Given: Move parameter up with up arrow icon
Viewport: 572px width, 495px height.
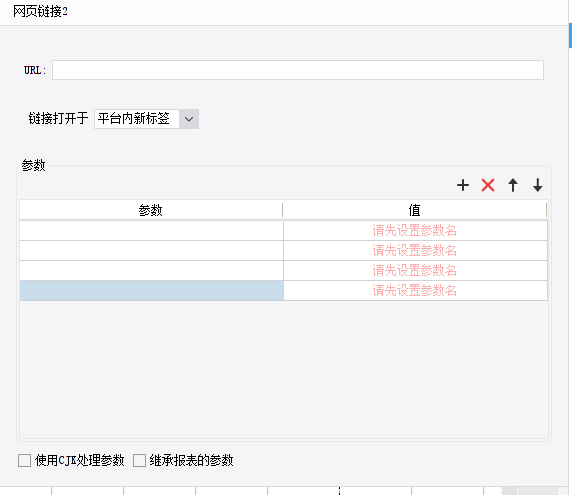Looking at the screenshot, I should click(x=513, y=185).
